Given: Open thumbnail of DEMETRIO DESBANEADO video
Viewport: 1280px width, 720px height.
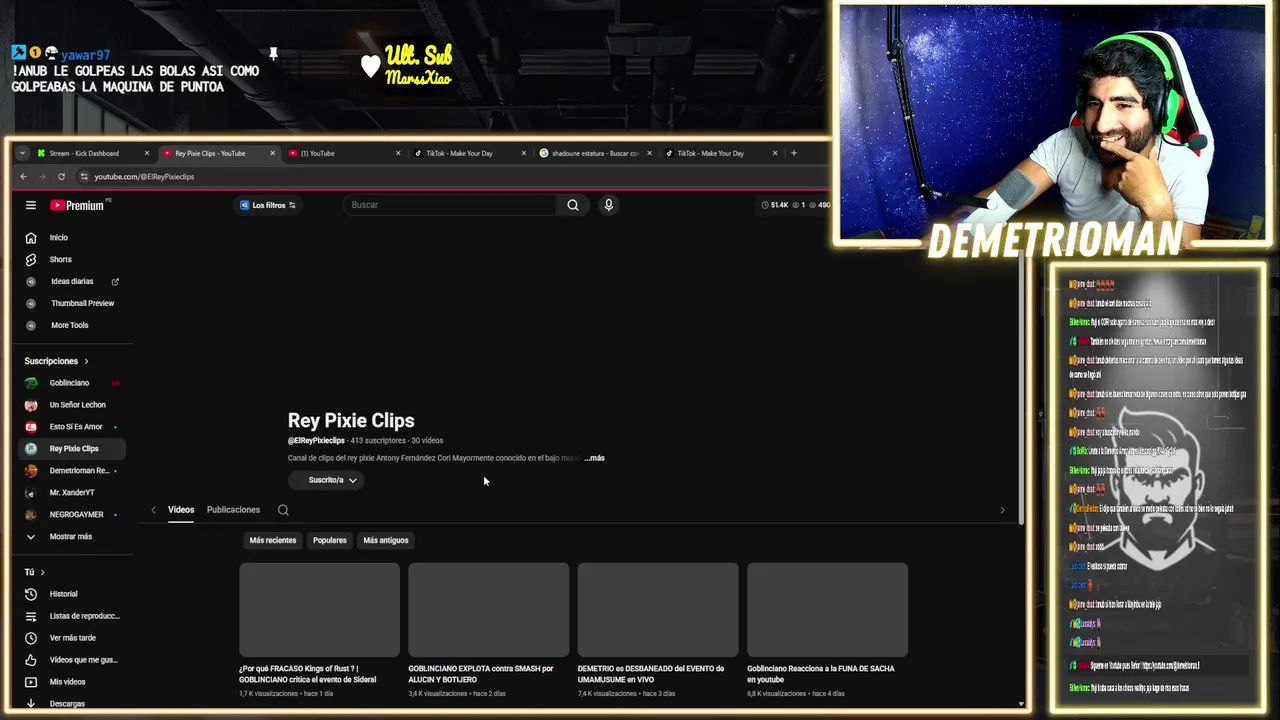Looking at the screenshot, I should pos(658,609).
